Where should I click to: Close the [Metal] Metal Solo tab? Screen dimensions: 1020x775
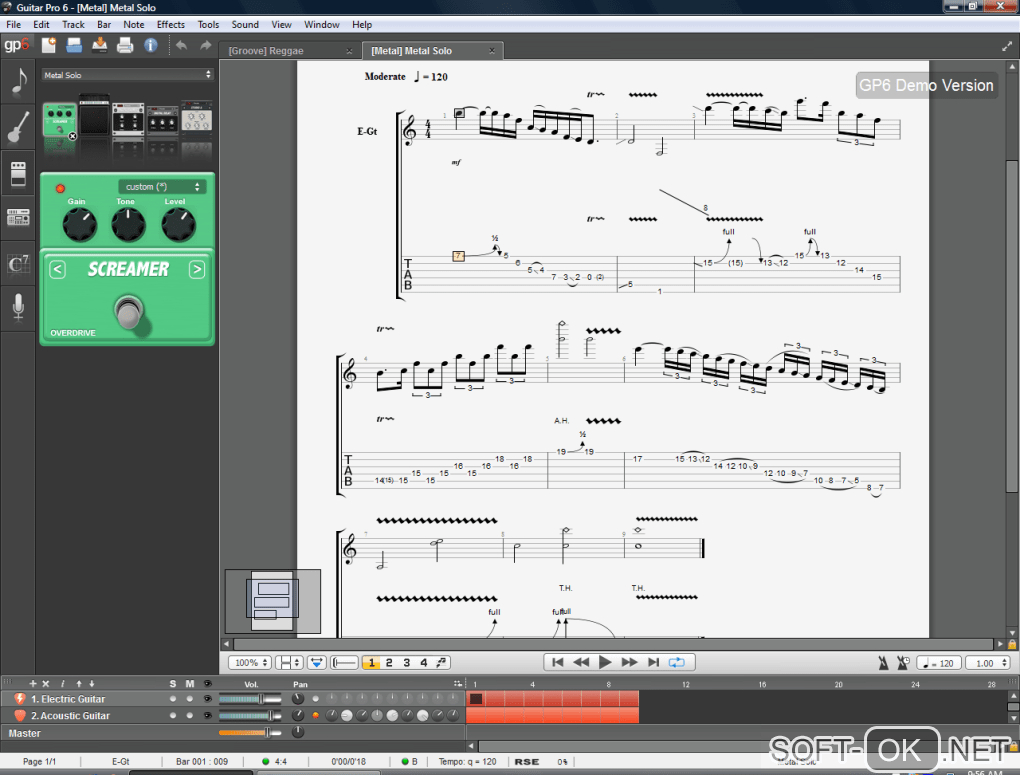point(492,51)
